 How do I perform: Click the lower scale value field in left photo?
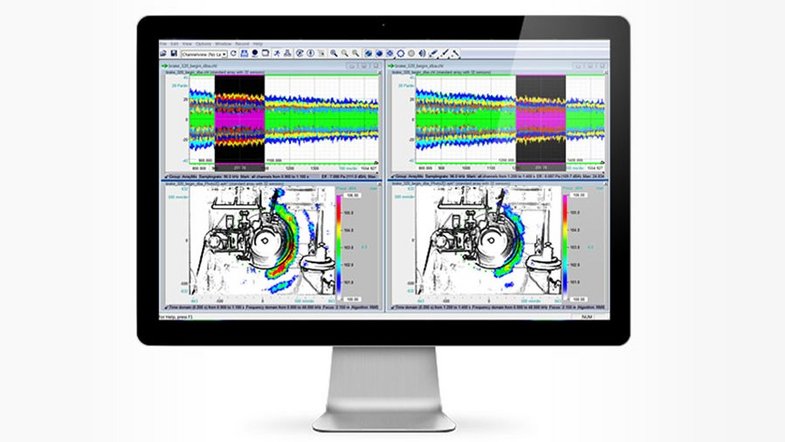[x=352, y=299]
